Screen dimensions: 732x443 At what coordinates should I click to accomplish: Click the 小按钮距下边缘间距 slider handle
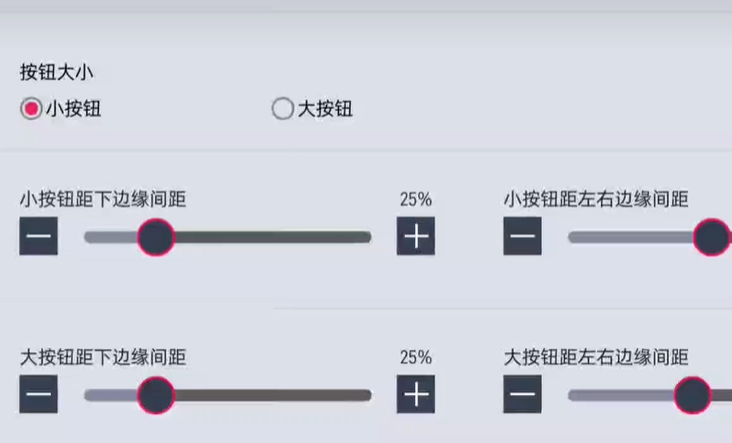tap(155, 237)
